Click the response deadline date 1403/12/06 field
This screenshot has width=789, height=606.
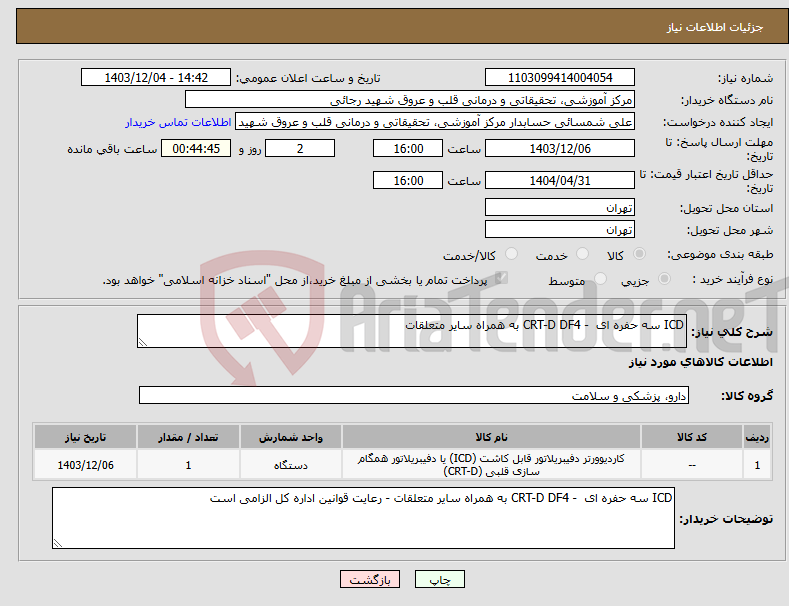[560, 148]
